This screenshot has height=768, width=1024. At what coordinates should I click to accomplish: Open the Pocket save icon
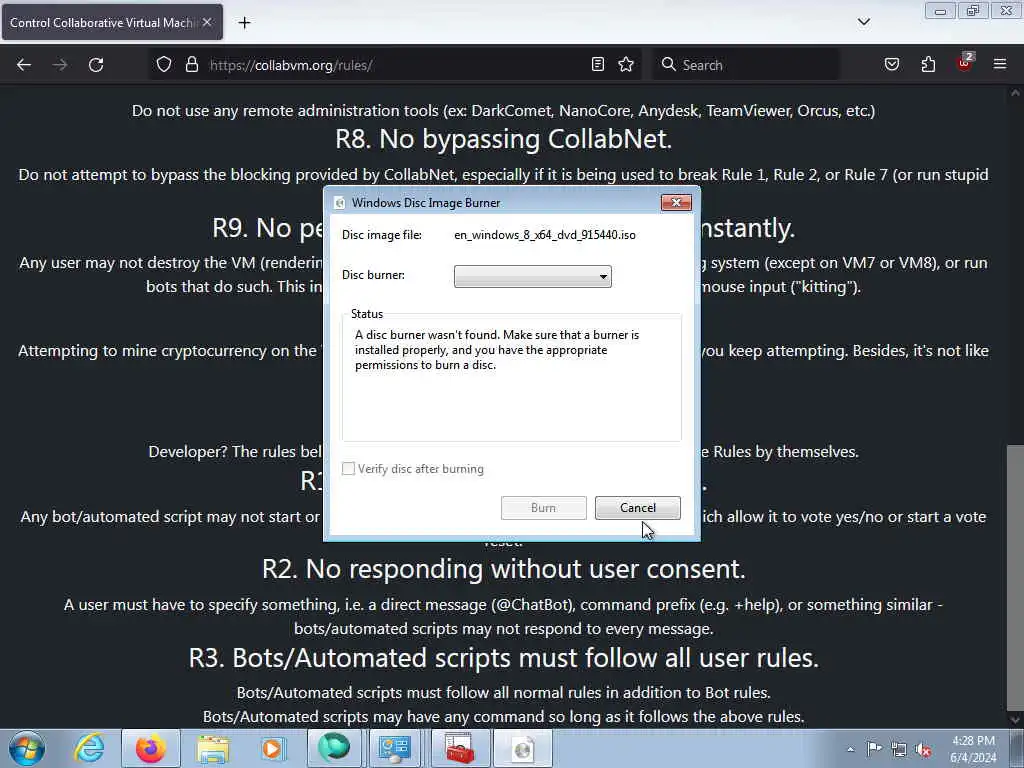click(892, 65)
